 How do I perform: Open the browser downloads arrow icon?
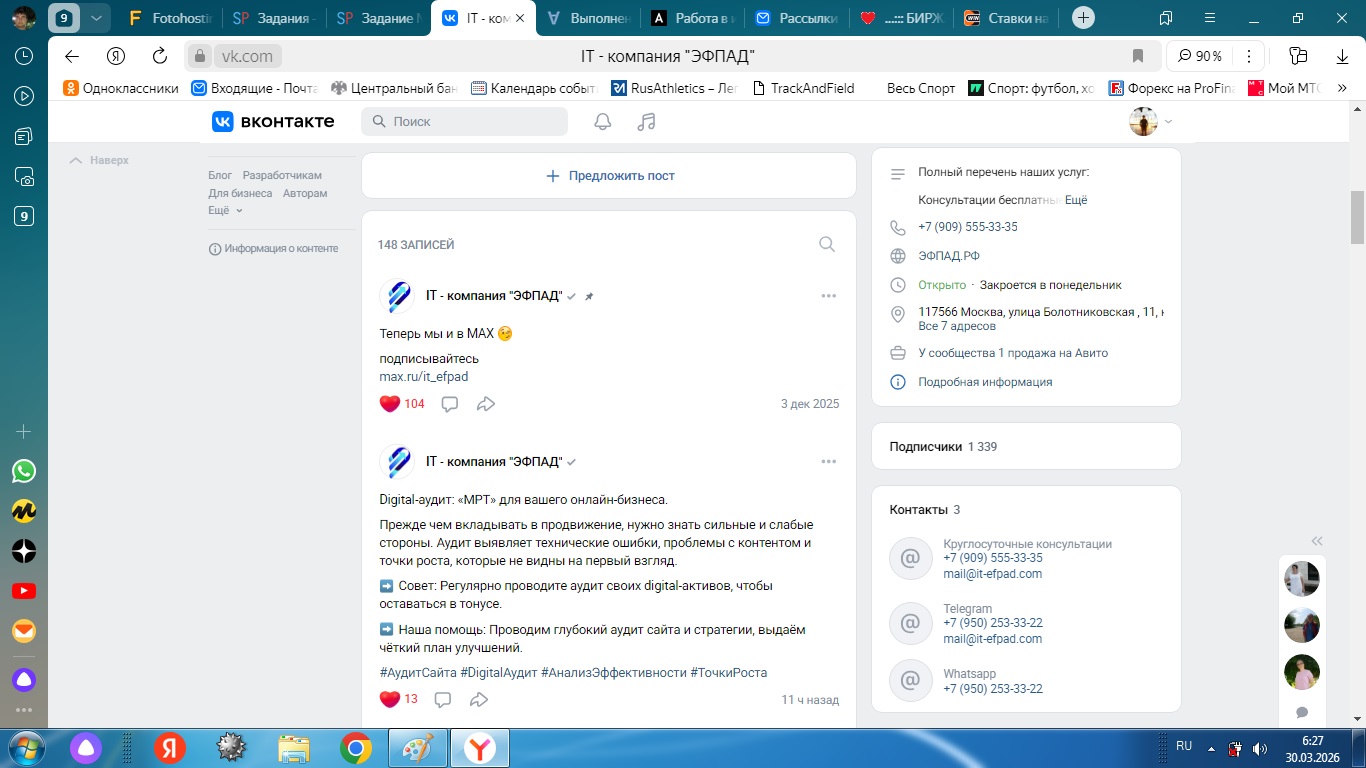(x=1342, y=56)
